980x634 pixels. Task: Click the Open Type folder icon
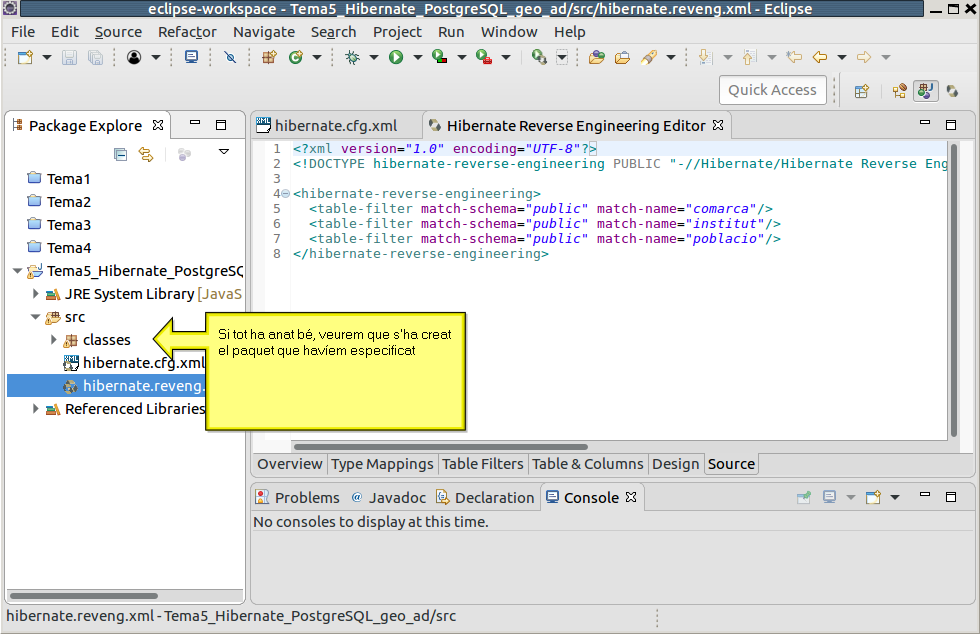click(597, 58)
